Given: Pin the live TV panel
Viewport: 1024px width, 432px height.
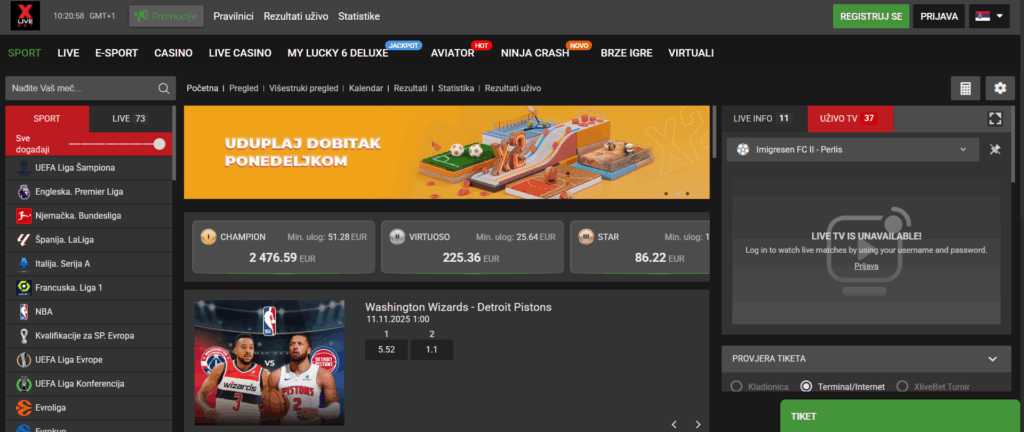Looking at the screenshot, I should click(995, 149).
